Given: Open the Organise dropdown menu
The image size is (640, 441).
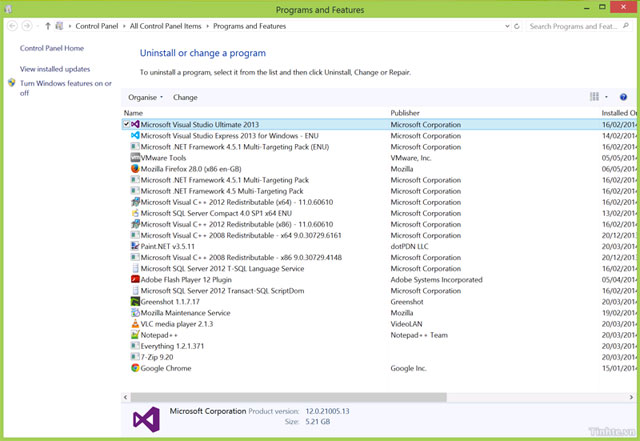Looking at the screenshot, I should (145, 97).
